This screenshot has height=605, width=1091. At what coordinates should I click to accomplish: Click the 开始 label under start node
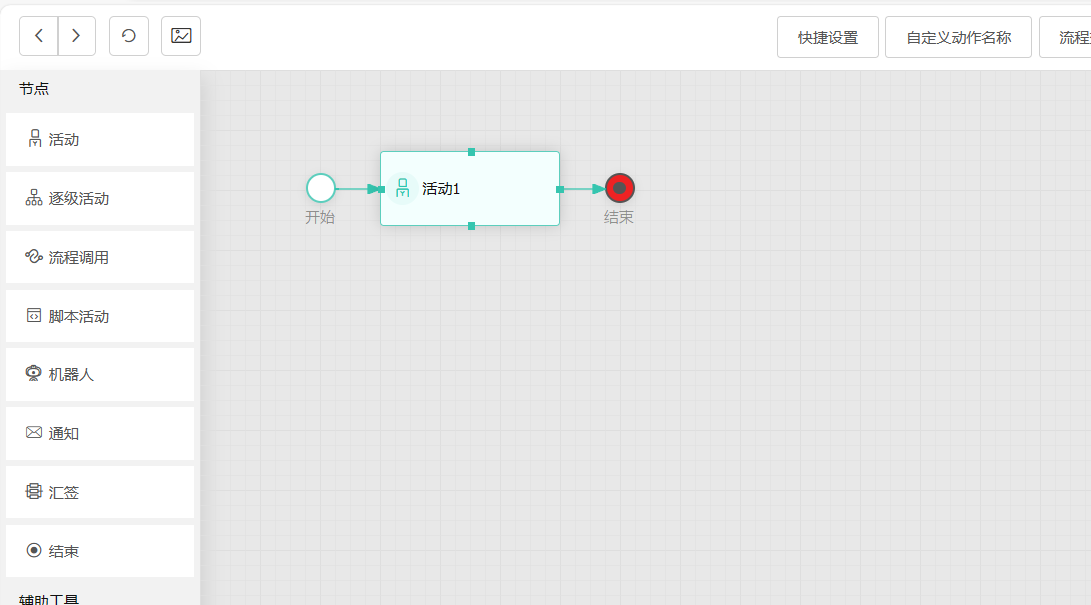(320, 218)
